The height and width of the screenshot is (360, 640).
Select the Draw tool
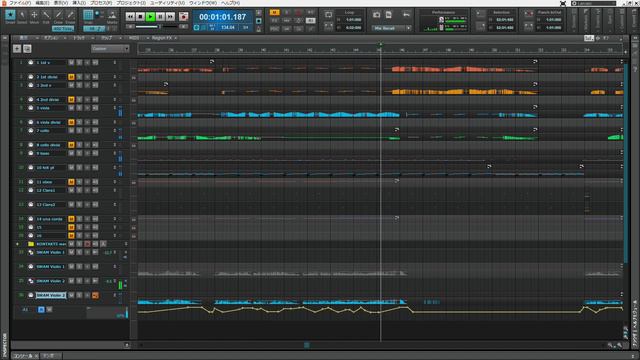pos(58,16)
